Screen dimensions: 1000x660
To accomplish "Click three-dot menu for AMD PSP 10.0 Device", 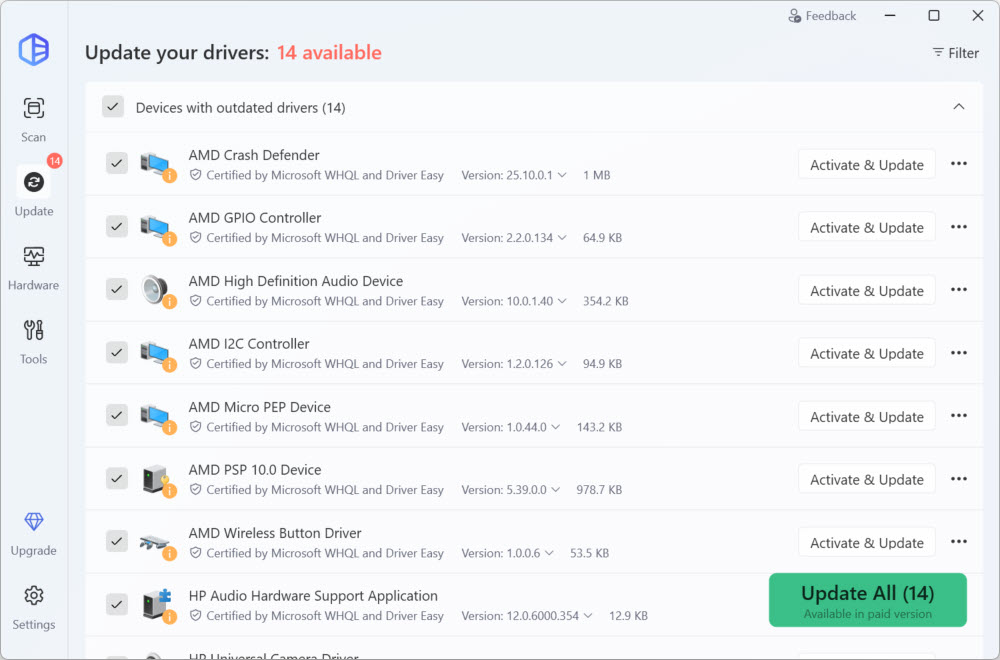I will [x=958, y=479].
